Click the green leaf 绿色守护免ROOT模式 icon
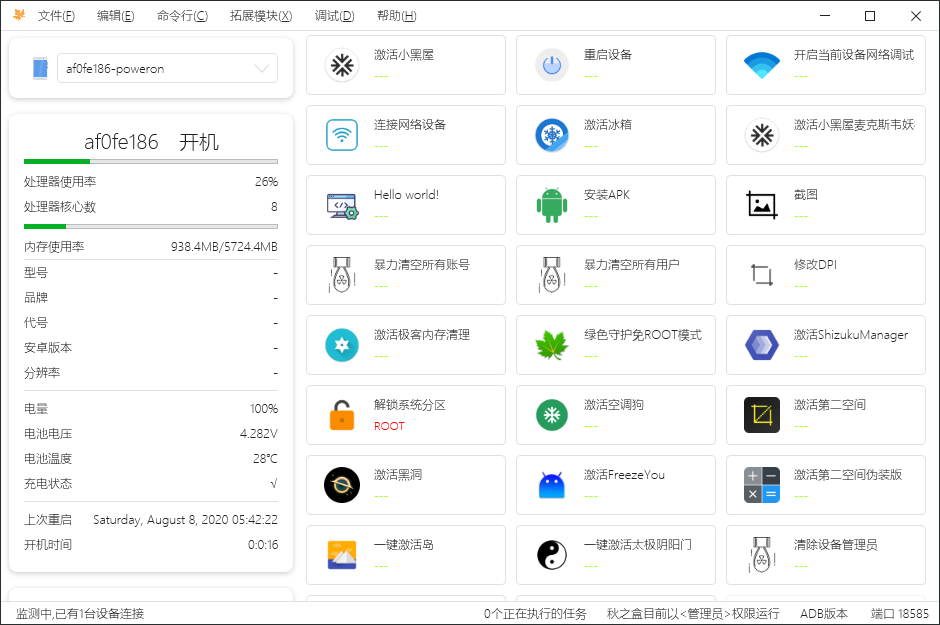Screen dimensions: 940x625 pos(551,345)
